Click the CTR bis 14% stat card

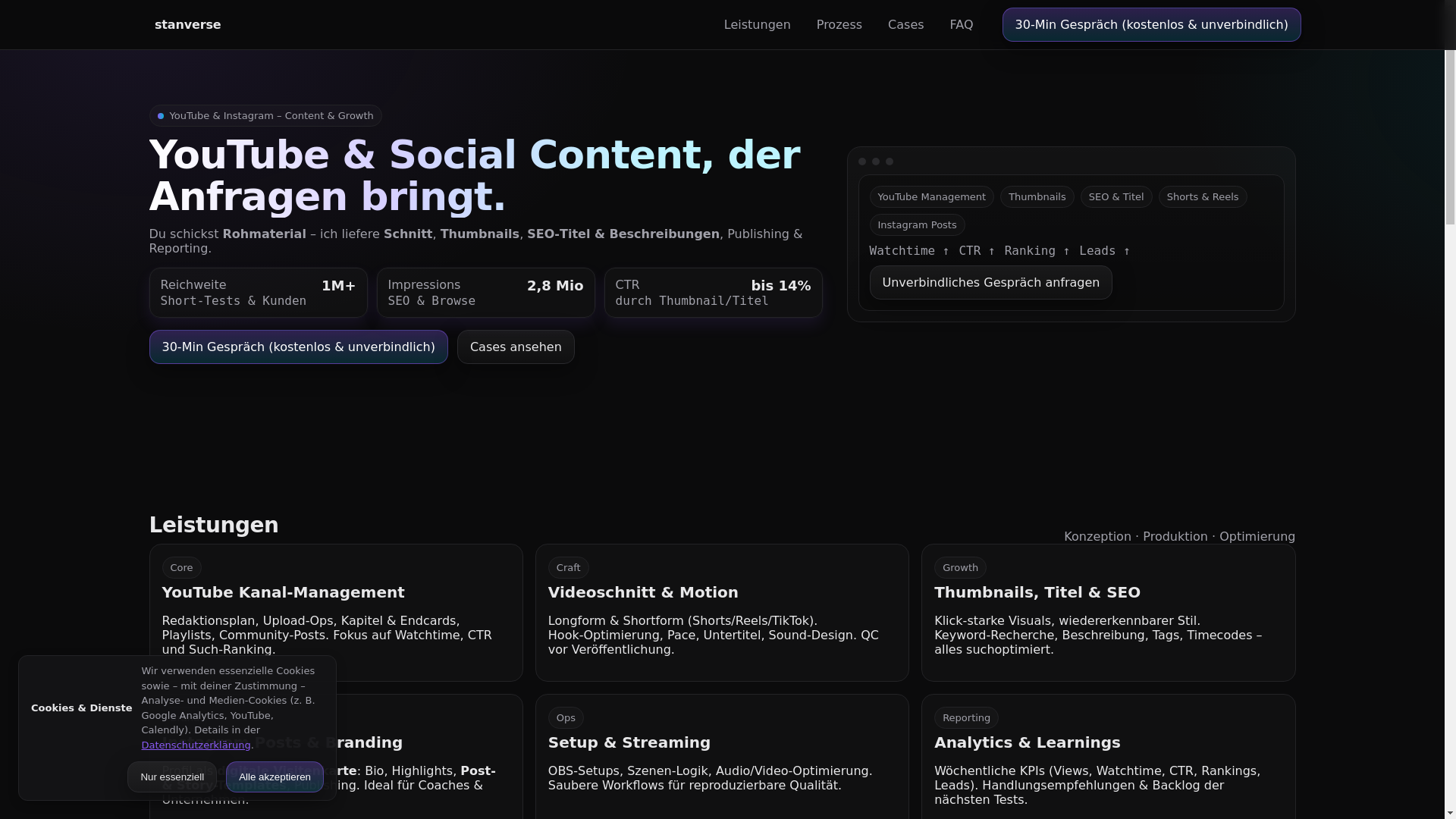point(714,293)
